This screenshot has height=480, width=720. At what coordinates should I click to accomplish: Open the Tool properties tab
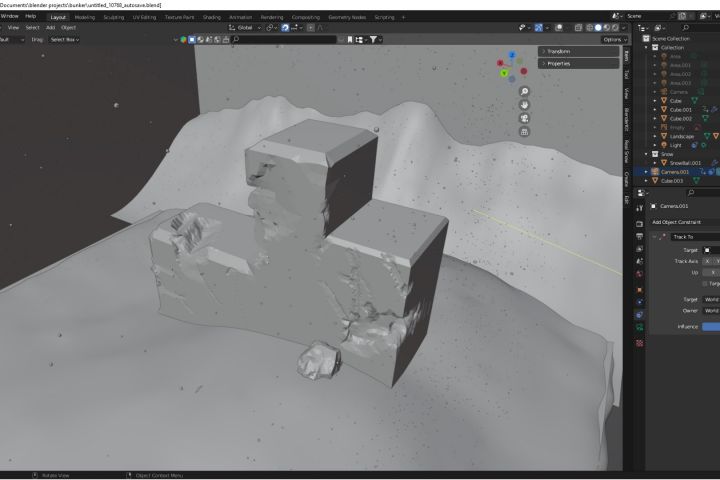[x=640, y=208]
